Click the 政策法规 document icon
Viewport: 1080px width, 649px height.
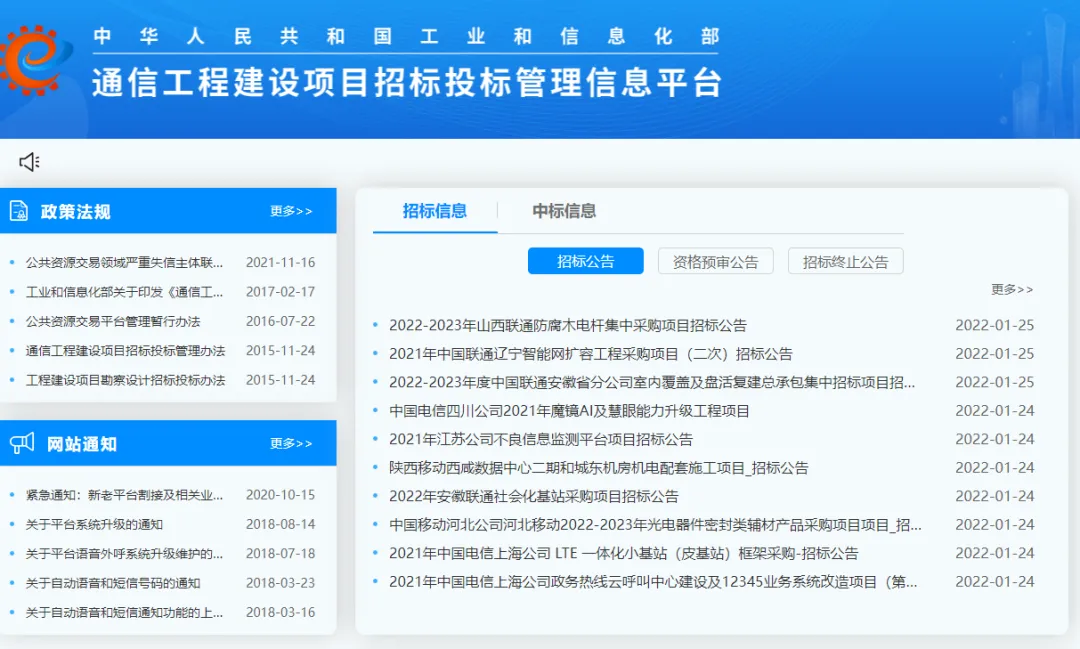19,211
